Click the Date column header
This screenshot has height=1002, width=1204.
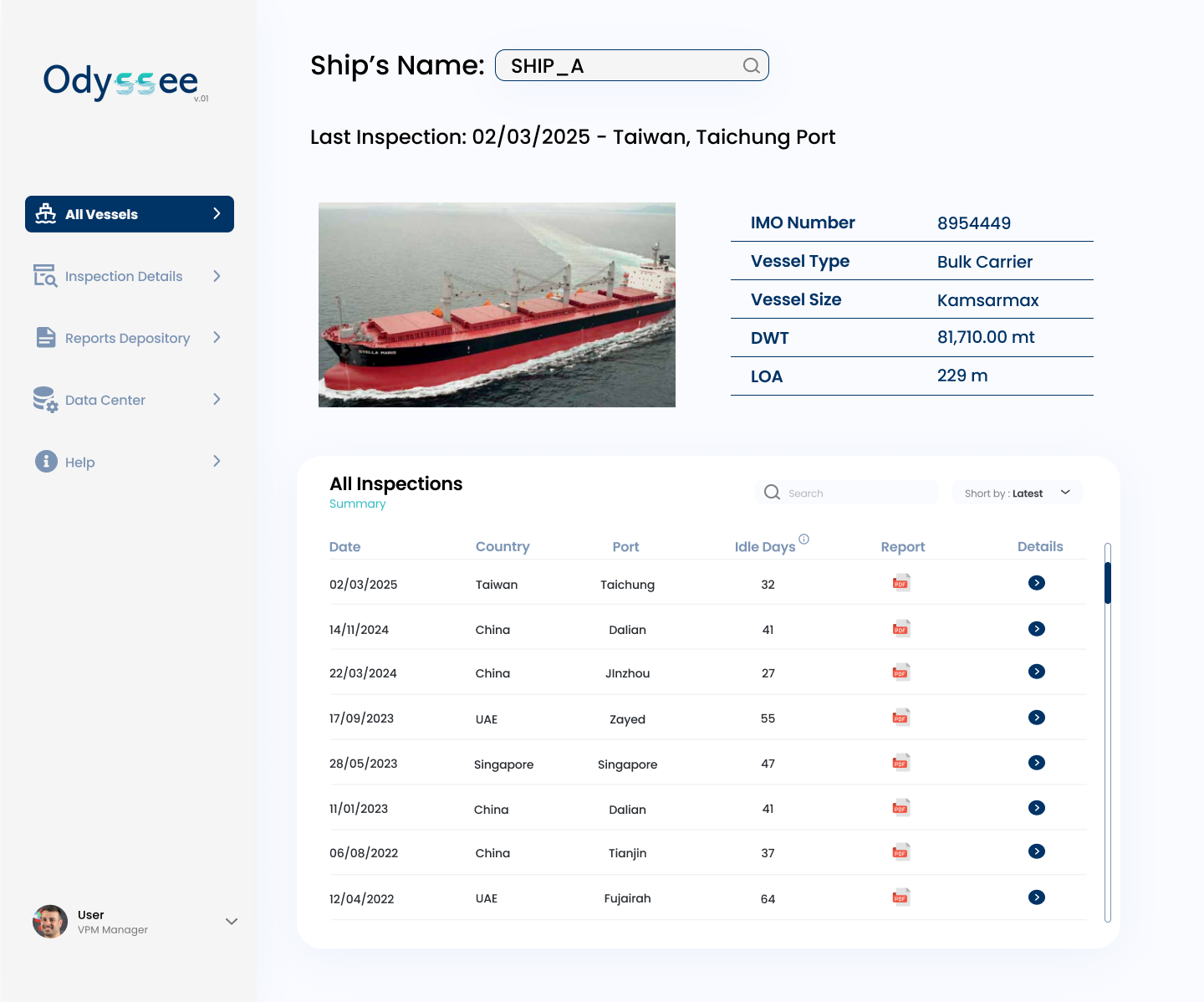(344, 547)
